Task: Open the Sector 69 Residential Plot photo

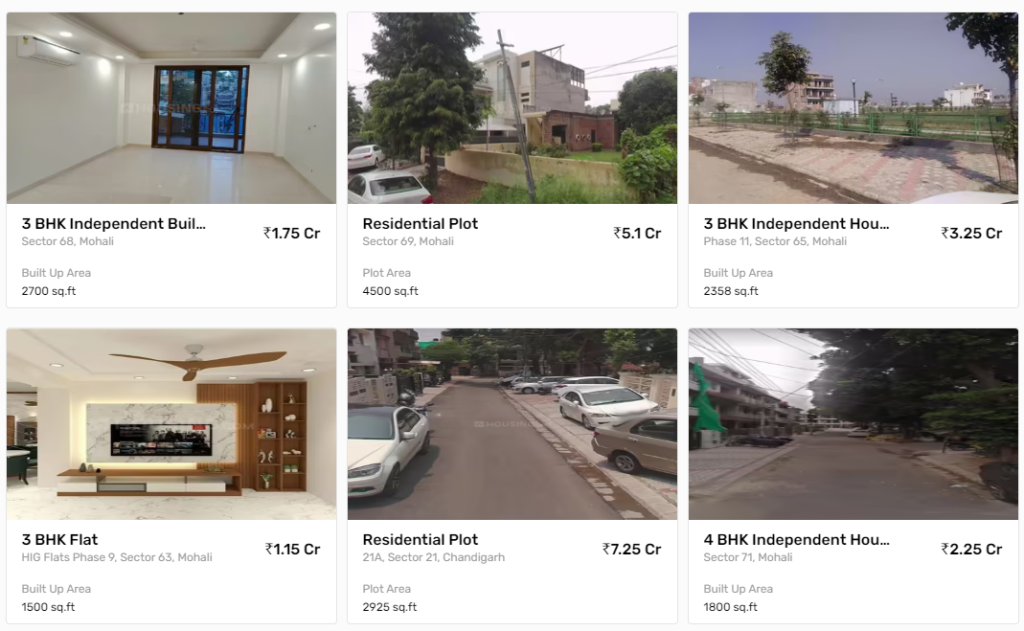Action: tap(512, 108)
